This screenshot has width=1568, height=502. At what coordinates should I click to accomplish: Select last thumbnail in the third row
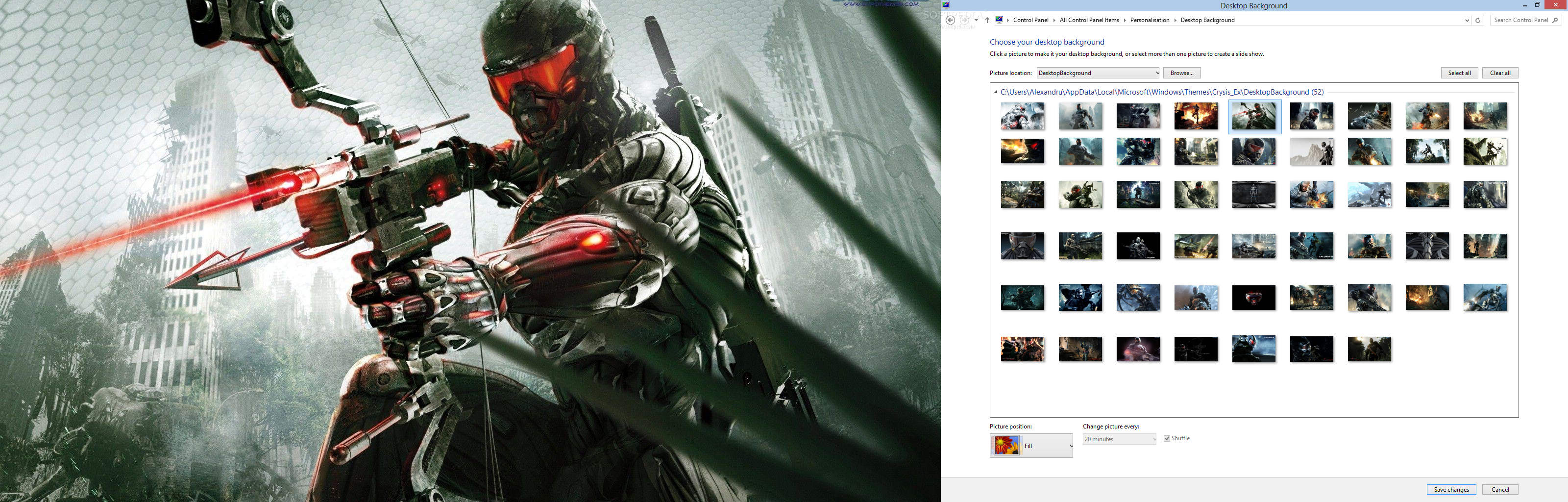pos(1485,194)
